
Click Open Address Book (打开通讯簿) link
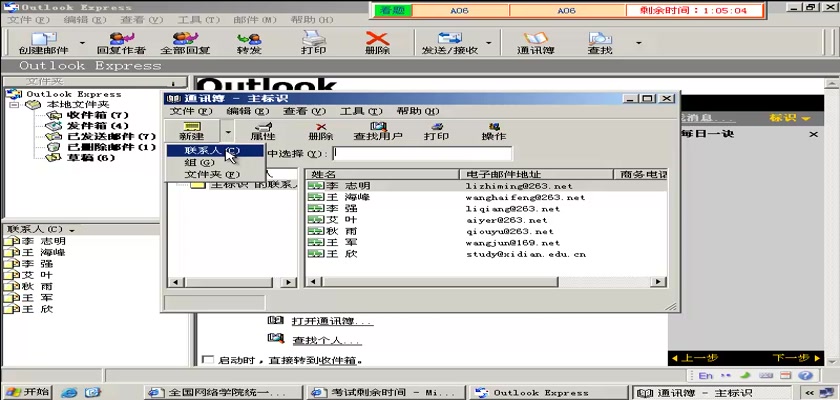[332, 321]
